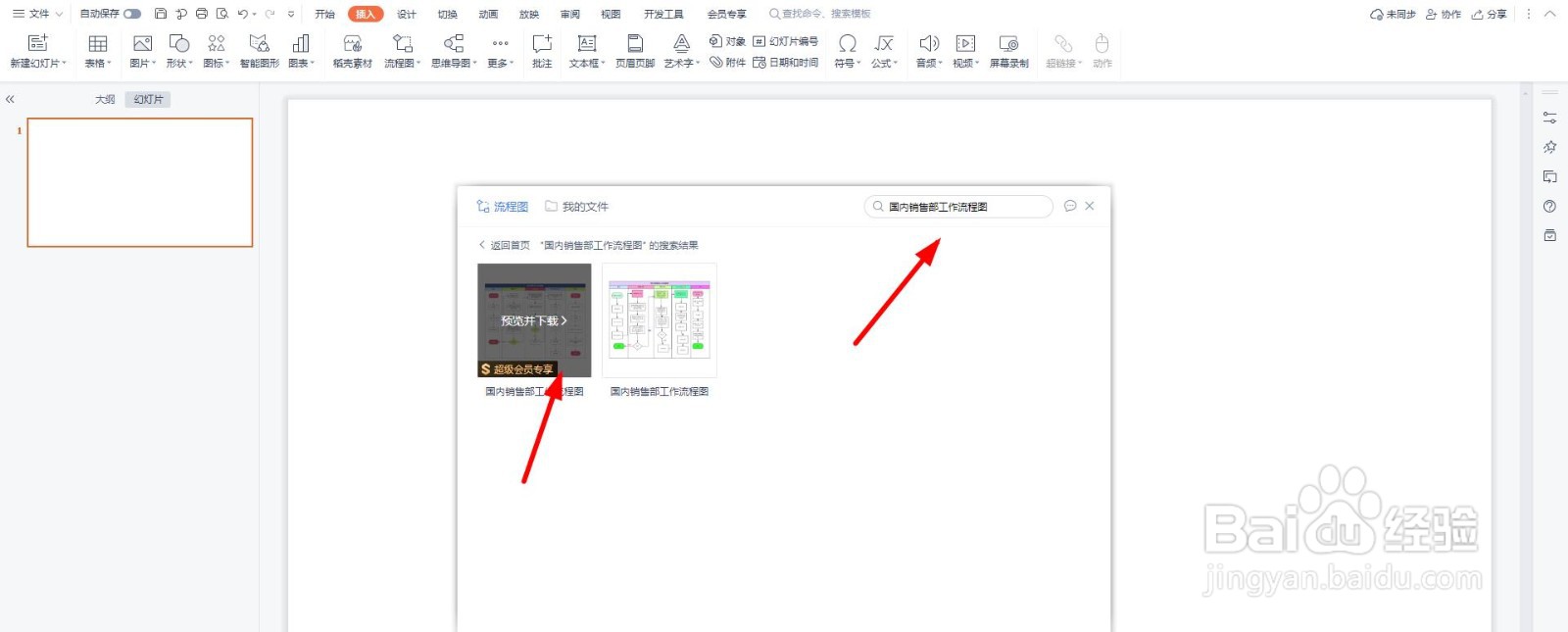Insert 附件 (Attachment)
The width and height of the screenshot is (1568, 632).
point(727,62)
